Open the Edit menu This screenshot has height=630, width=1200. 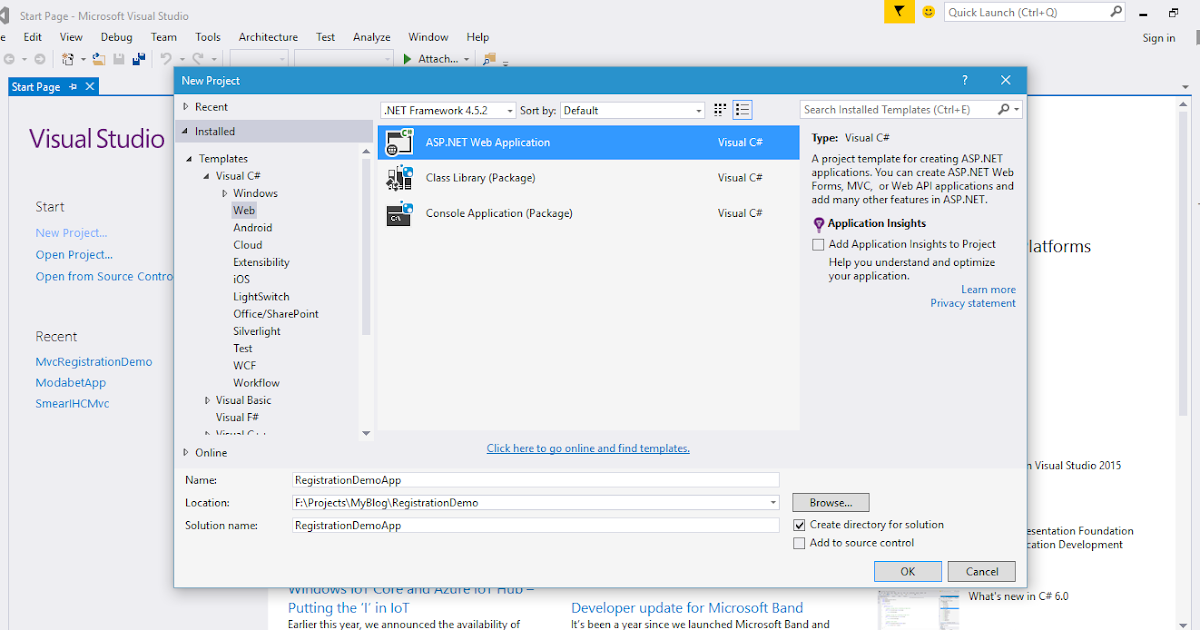pyautogui.click(x=33, y=37)
